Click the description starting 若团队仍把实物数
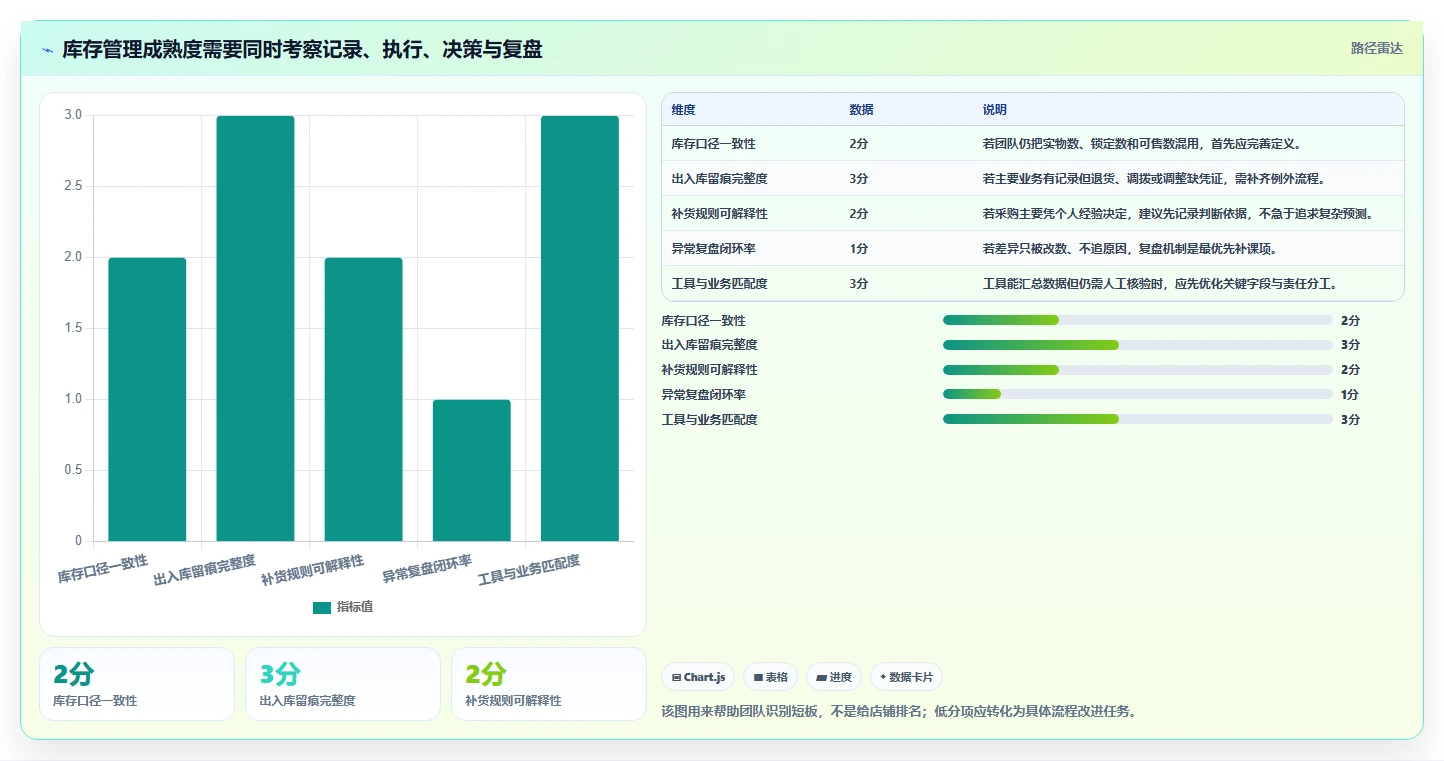 (x=1142, y=144)
